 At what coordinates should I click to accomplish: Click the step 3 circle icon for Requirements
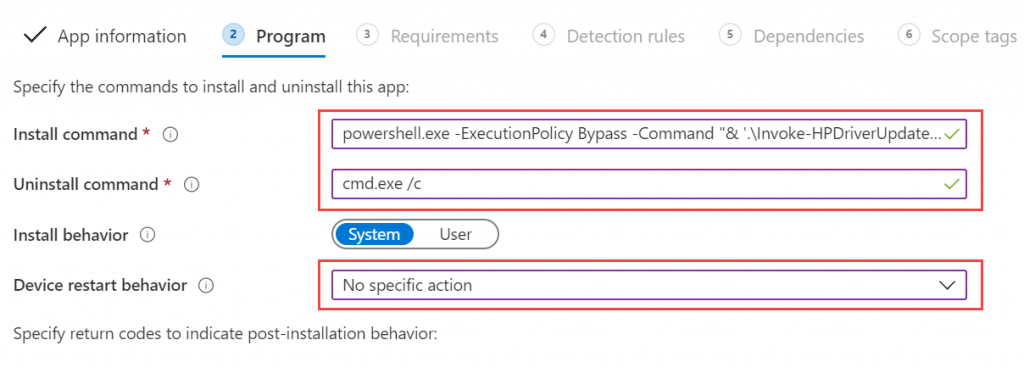tap(368, 35)
